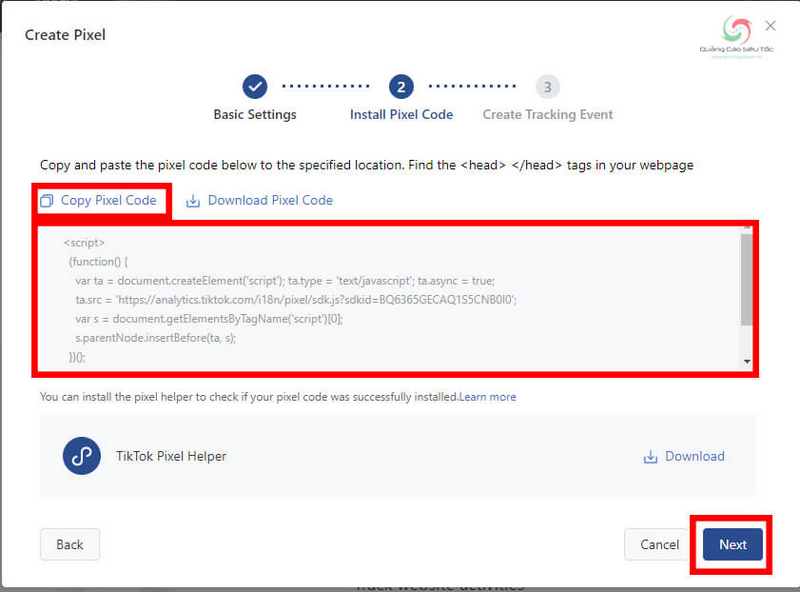Cancel the pixel creation

[659, 545]
